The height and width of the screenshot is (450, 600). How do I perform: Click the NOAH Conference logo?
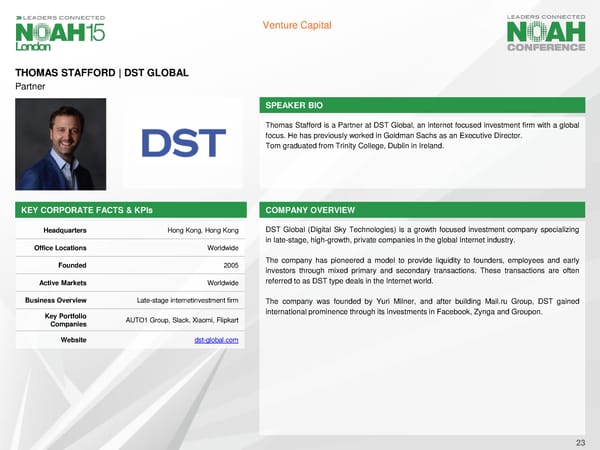(x=545, y=36)
